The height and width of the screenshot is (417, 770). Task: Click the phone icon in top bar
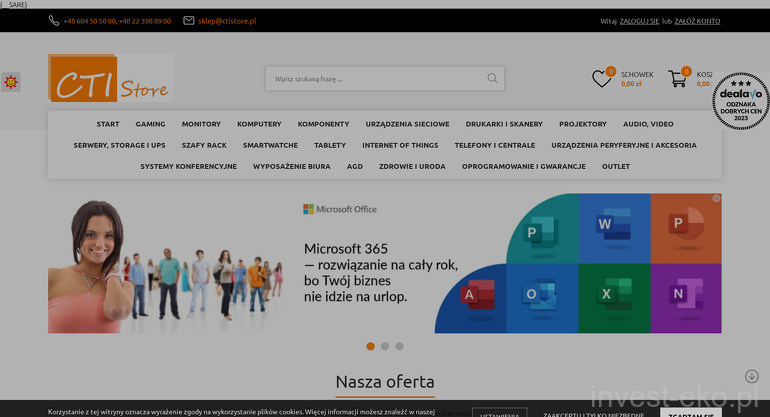click(54, 21)
